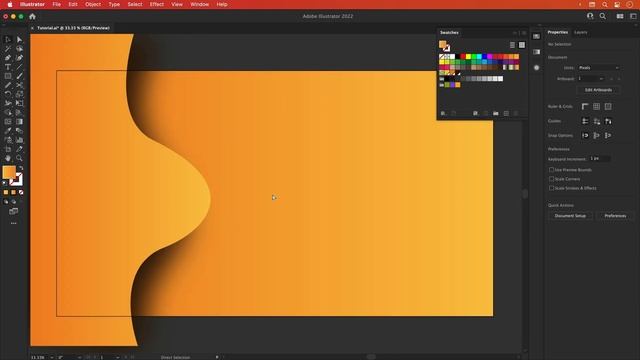Open the Swatch Libraries menu icon

(443, 113)
